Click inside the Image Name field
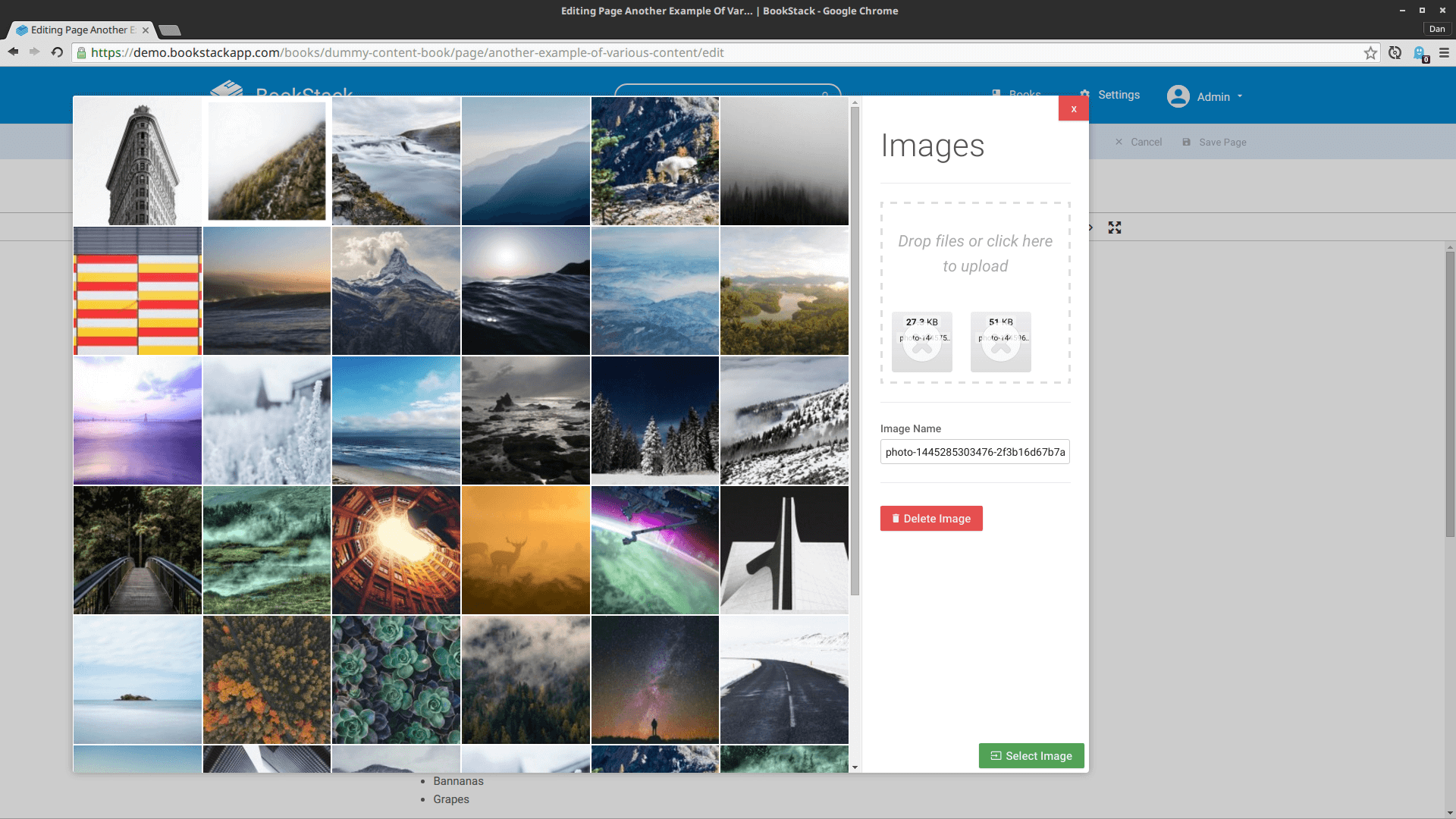The image size is (1456, 819). pyautogui.click(x=974, y=451)
